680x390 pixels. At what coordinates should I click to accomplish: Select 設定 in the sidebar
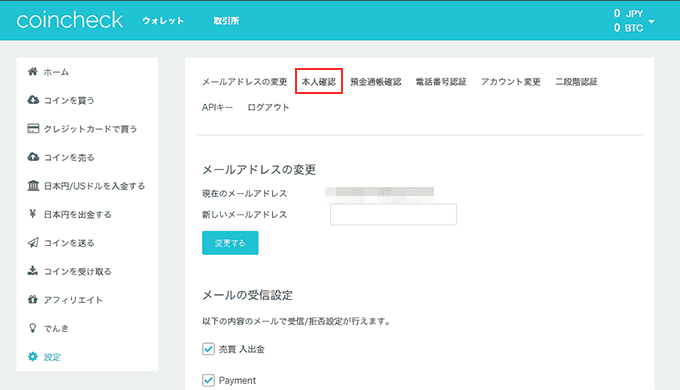click(52, 357)
